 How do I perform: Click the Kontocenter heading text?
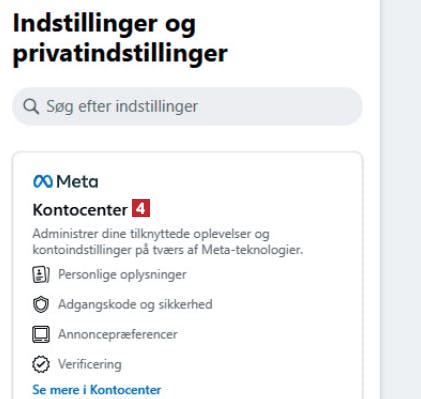(x=80, y=210)
